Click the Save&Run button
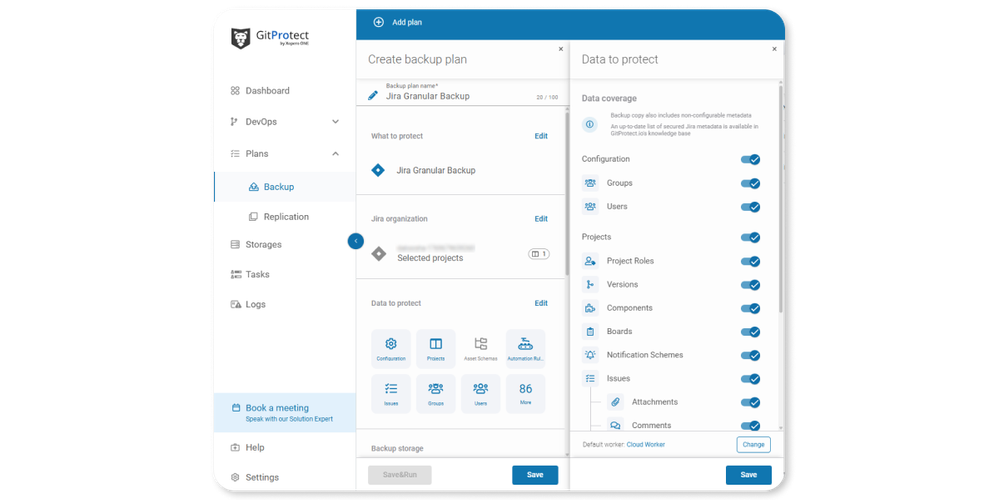The width and height of the screenshot is (999, 500). pyautogui.click(x=399, y=475)
